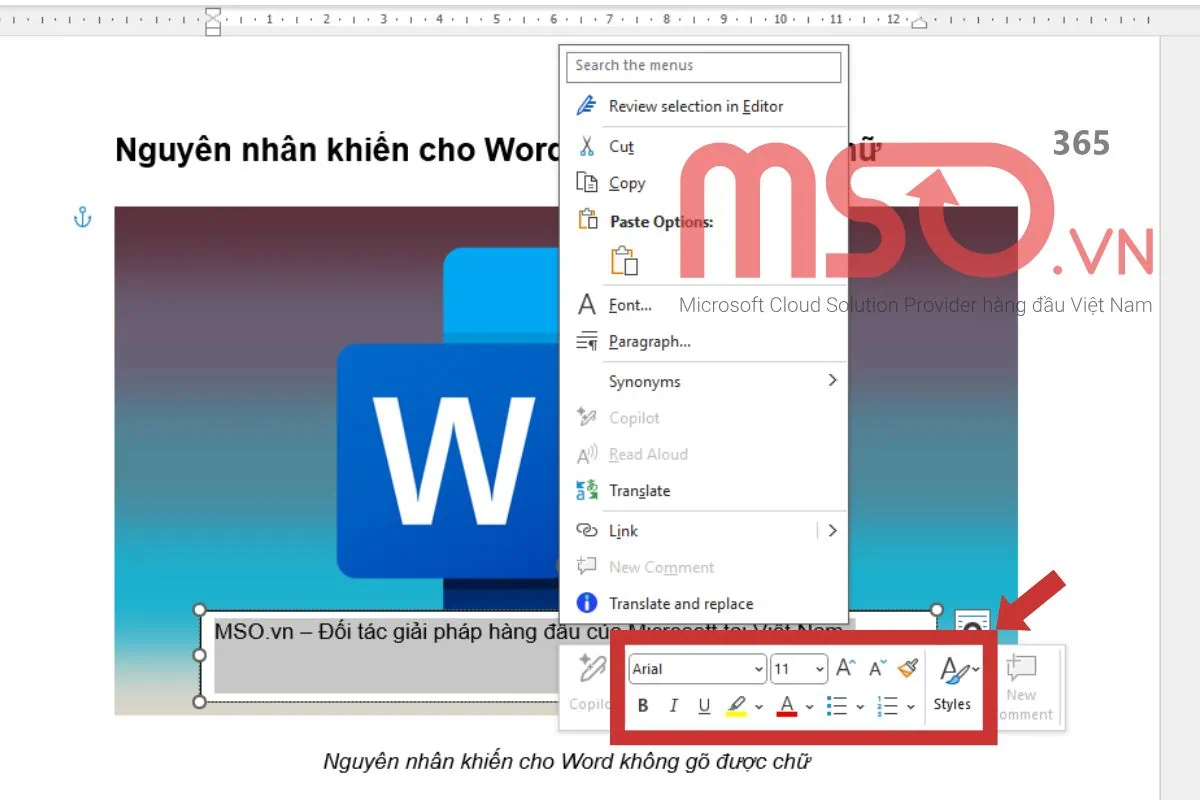Select the Translate icon in the context menu
This screenshot has height=800, width=1200.
[588, 490]
